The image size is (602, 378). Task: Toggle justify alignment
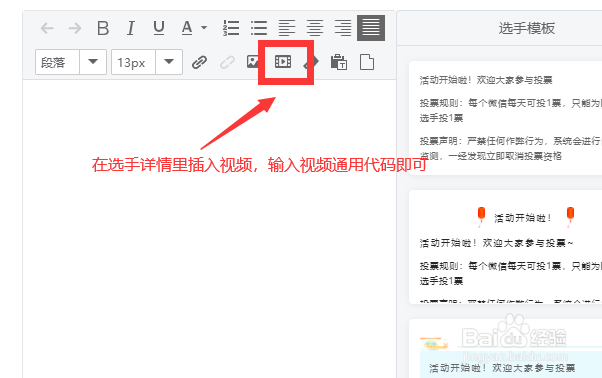point(371,28)
